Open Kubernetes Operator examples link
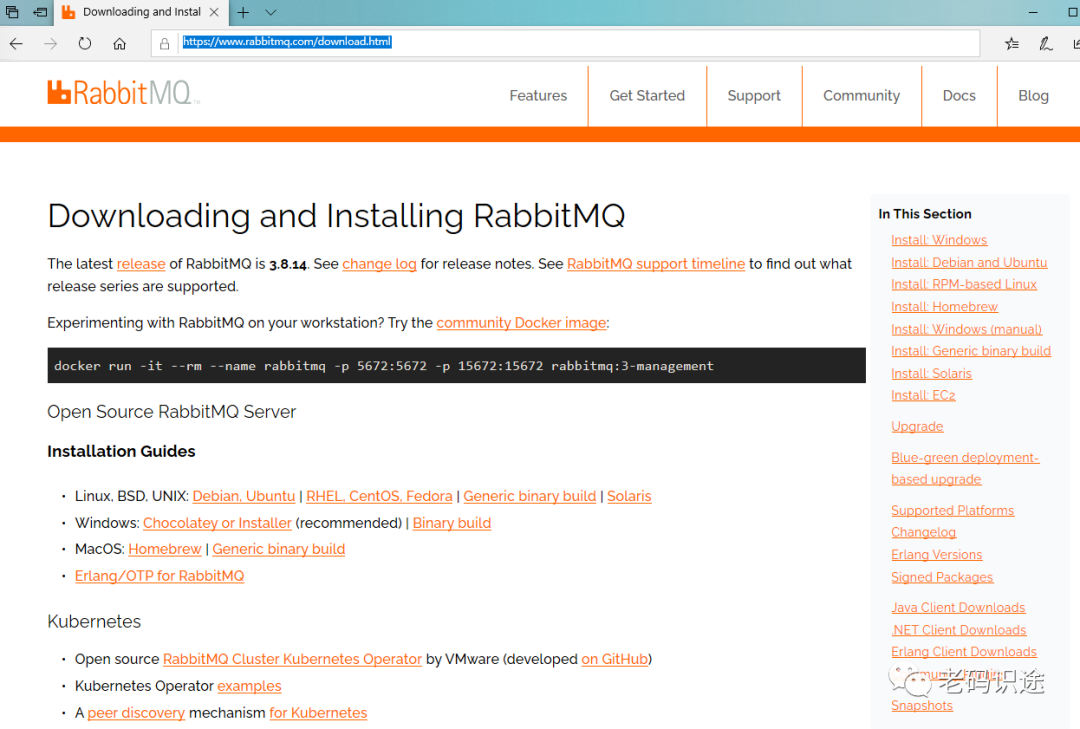1080x729 pixels. (249, 686)
